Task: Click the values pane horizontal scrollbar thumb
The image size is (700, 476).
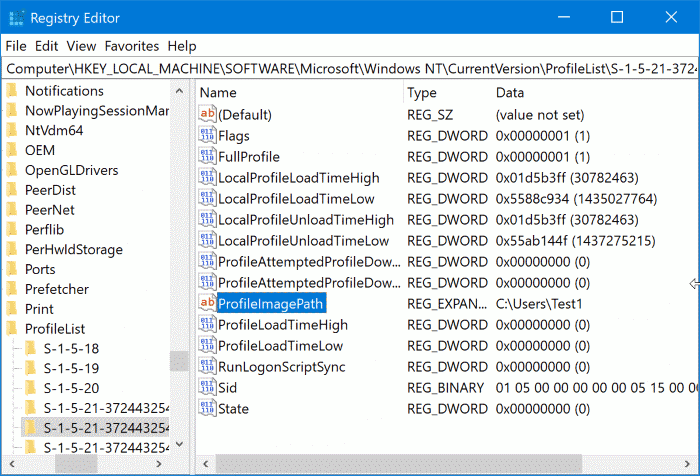Action: (399, 464)
